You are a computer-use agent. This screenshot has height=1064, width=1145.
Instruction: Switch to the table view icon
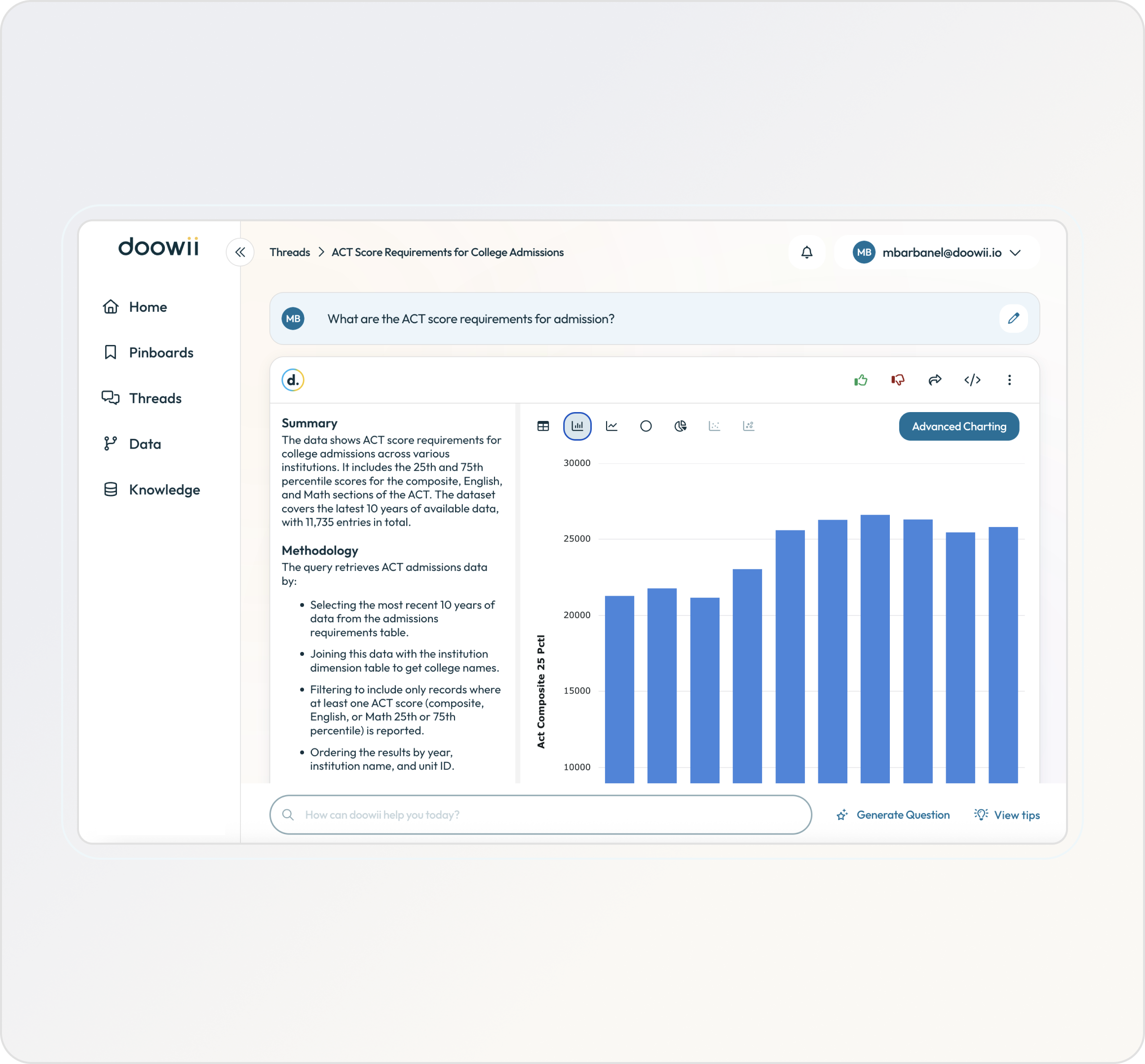543,426
